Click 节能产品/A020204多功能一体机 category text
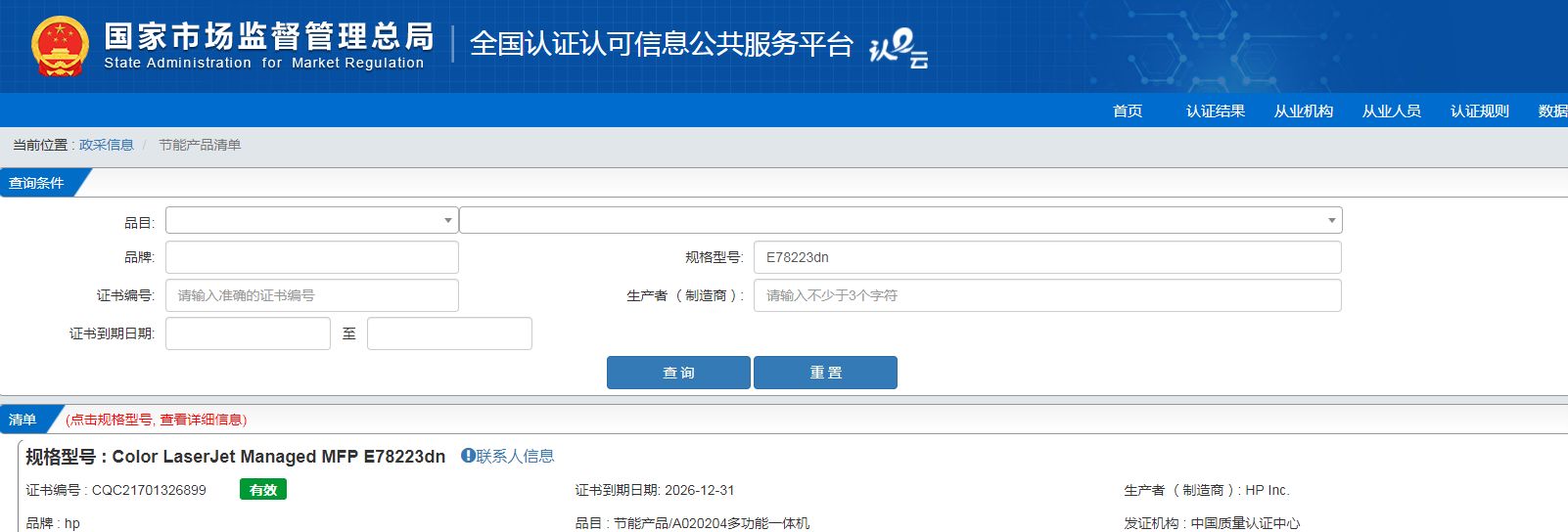Image resolution: width=1568 pixels, height=532 pixels. click(x=712, y=523)
